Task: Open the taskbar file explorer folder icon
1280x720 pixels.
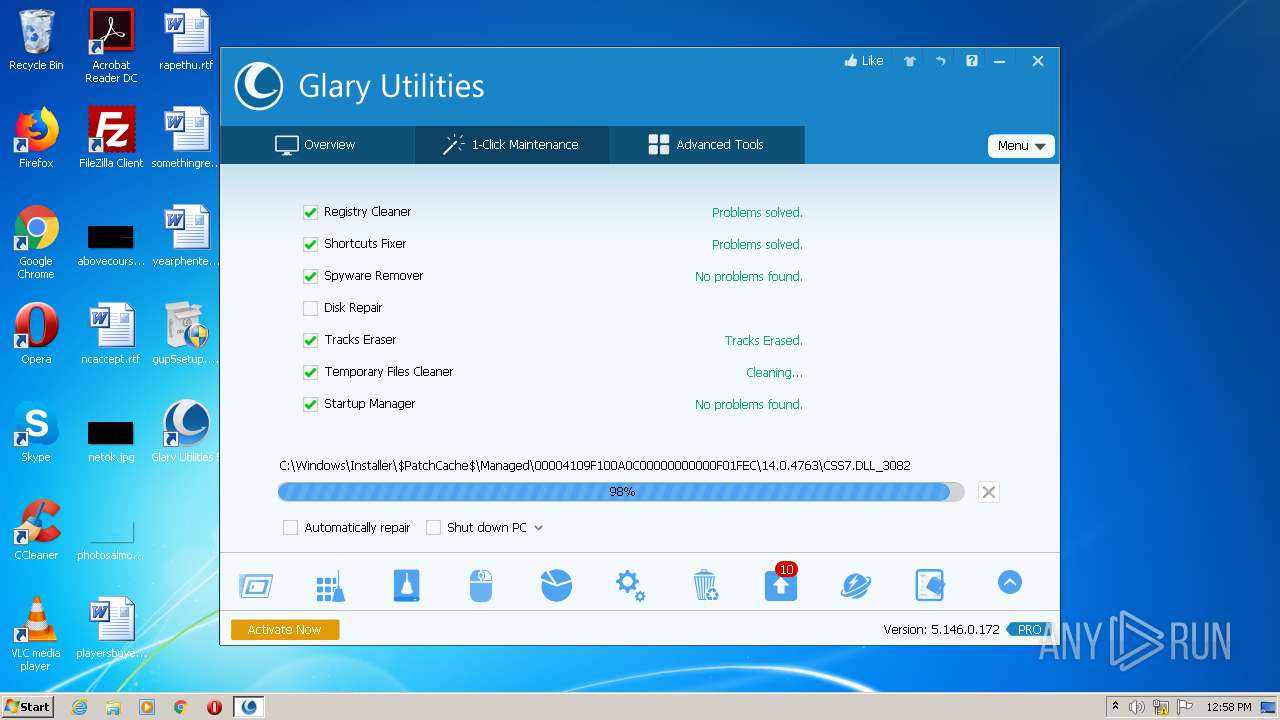Action: 113,707
